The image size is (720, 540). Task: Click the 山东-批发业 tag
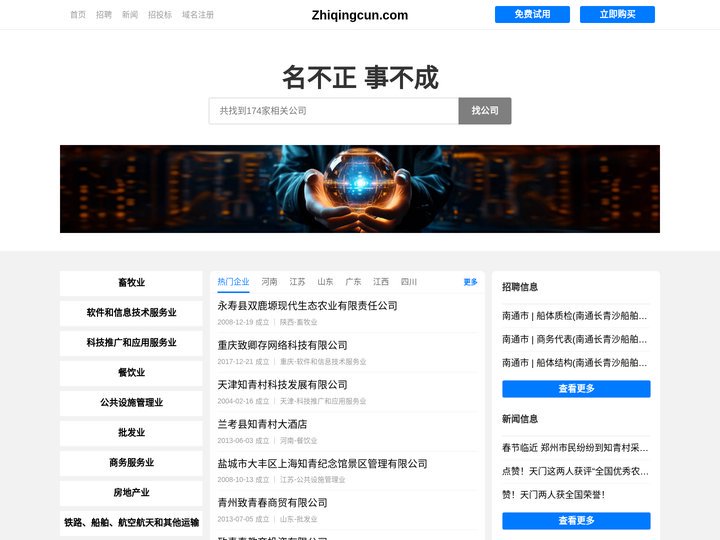(x=298, y=519)
